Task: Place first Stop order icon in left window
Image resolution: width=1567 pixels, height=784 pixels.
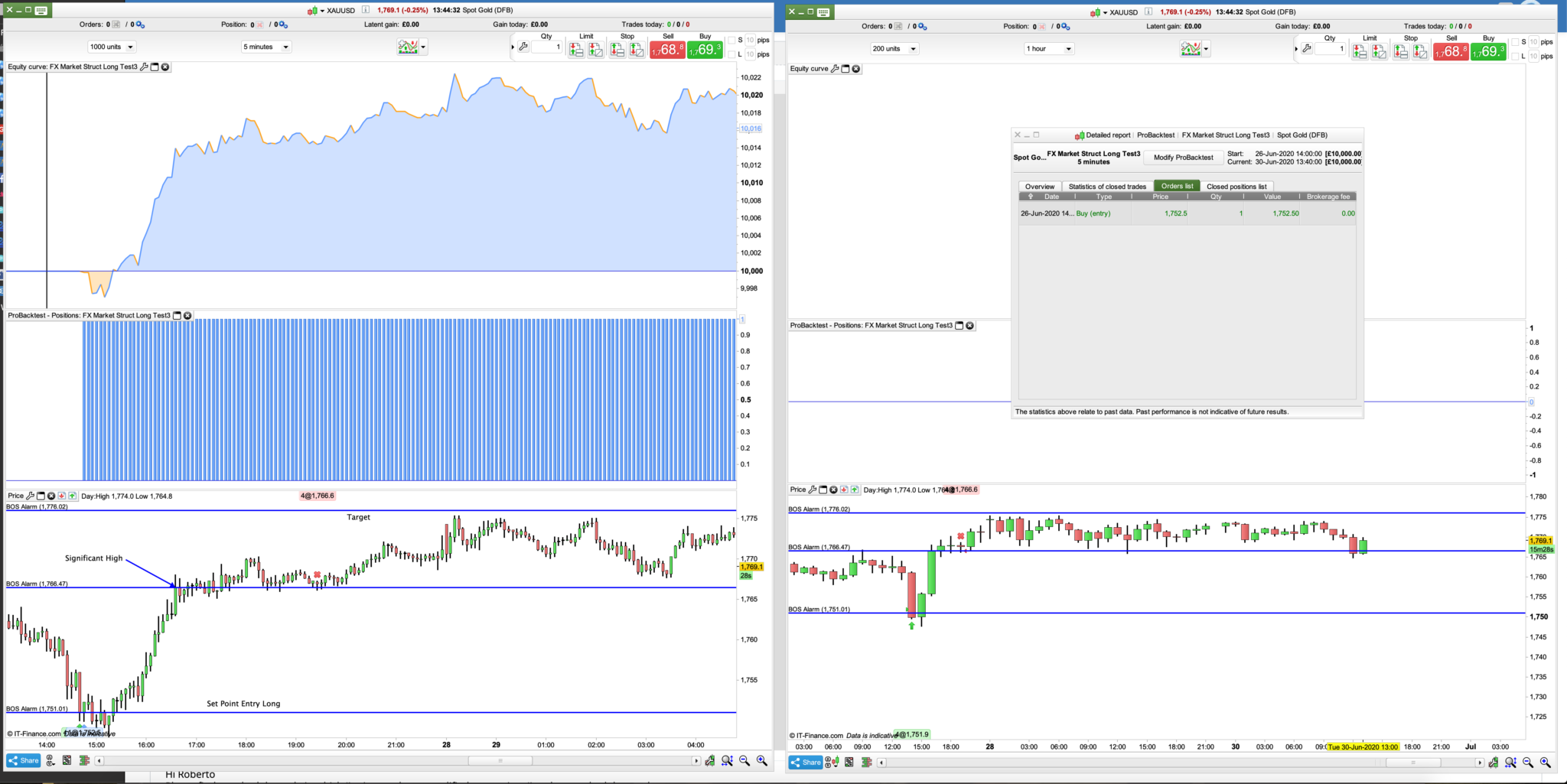Action: 617,50
